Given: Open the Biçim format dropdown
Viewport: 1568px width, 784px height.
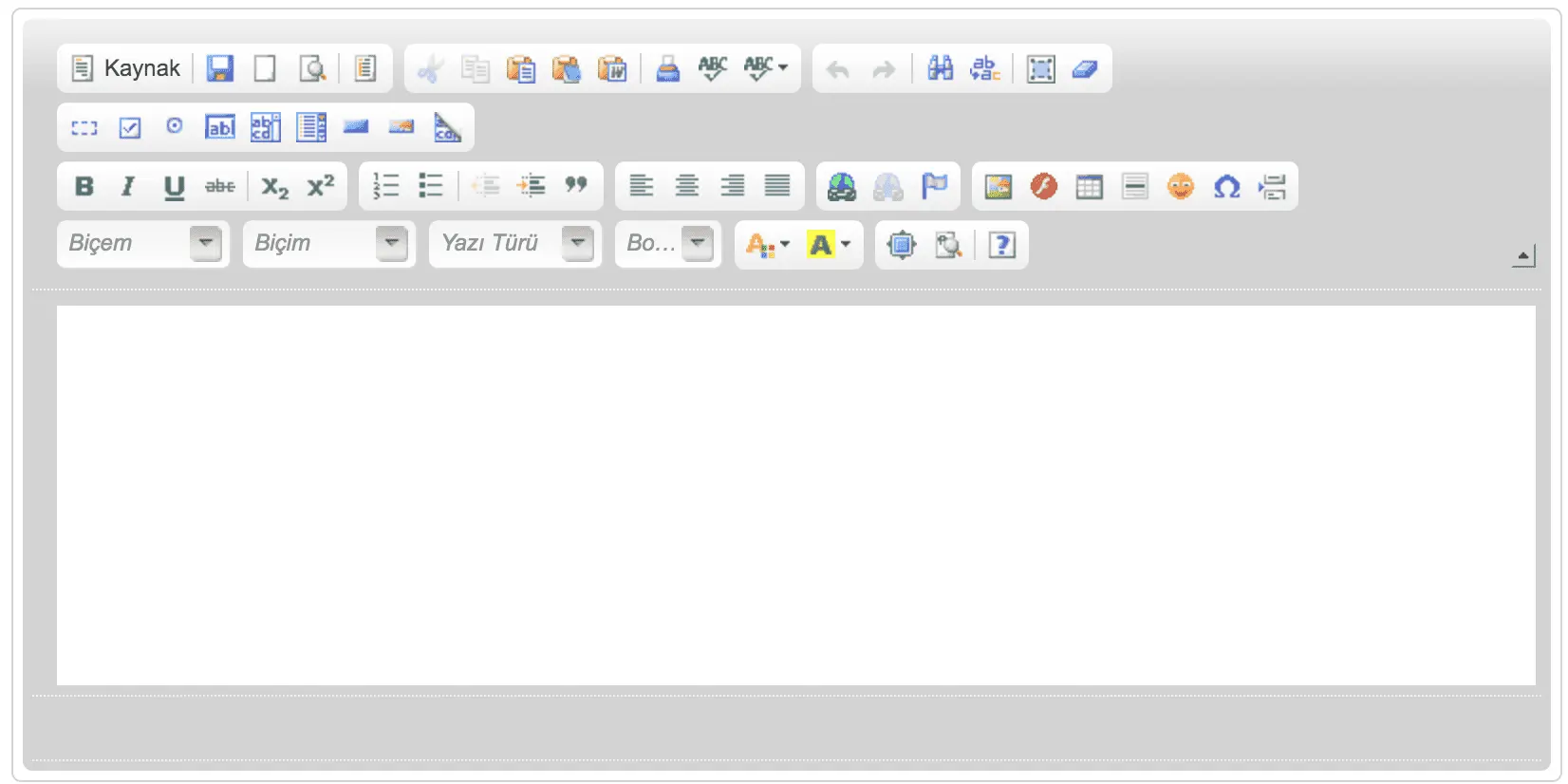Looking at the screenshot, I should click(329, 244).
